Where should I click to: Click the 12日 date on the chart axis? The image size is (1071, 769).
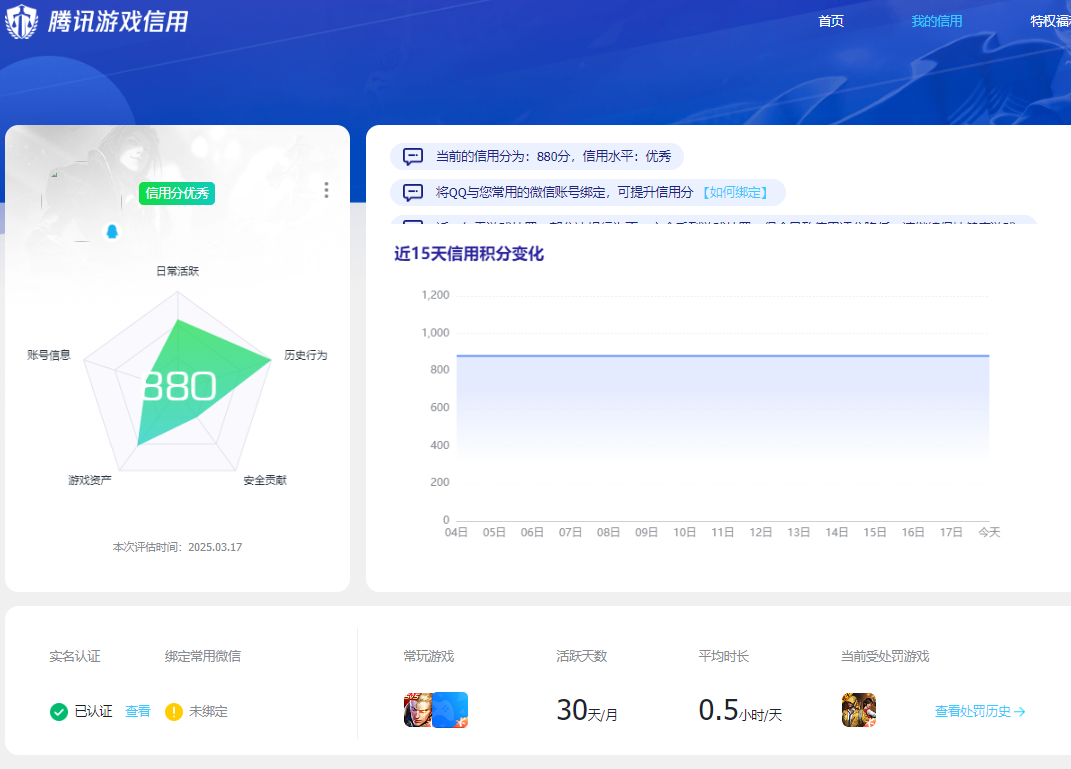760,532
